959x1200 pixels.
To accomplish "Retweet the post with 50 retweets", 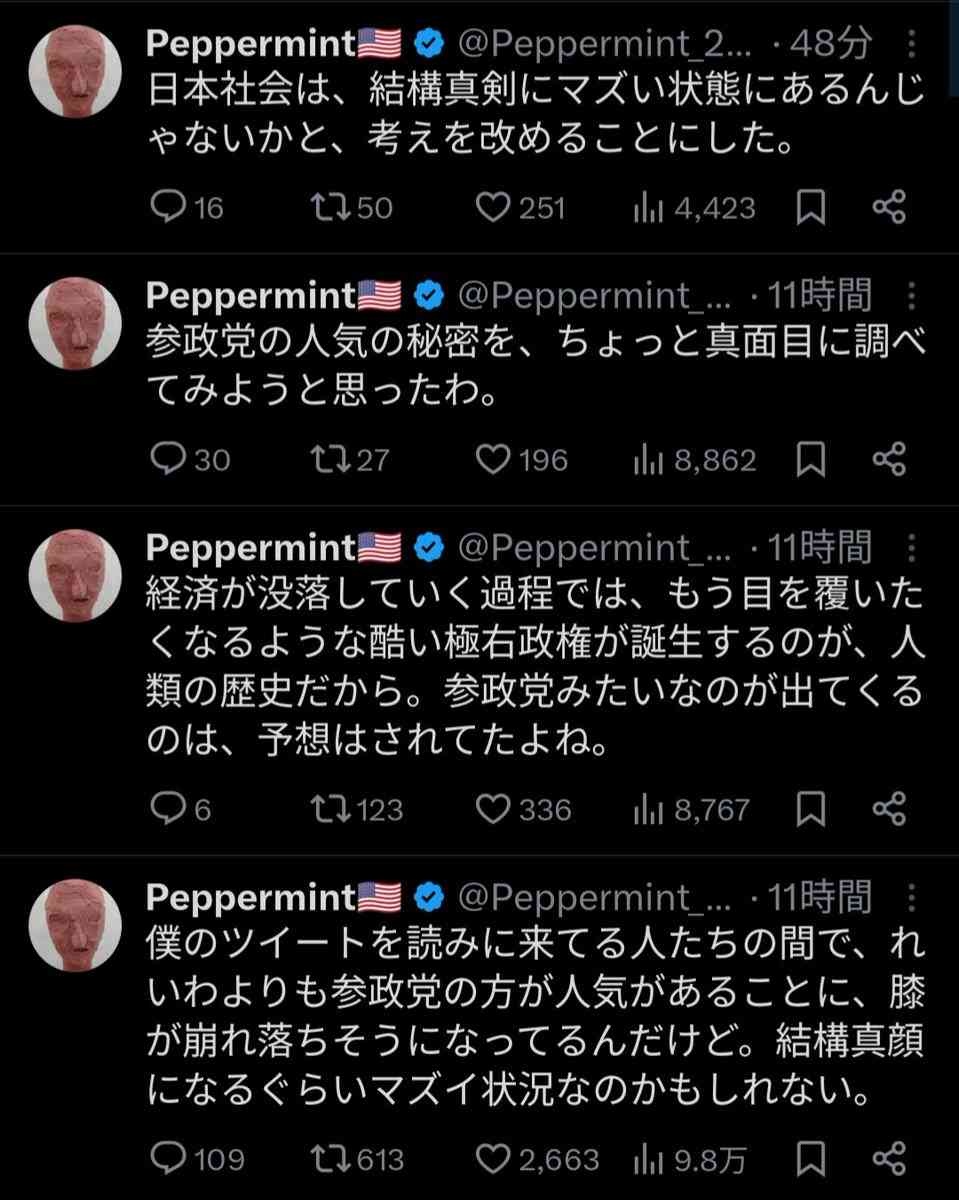I will tap(326, 207).
